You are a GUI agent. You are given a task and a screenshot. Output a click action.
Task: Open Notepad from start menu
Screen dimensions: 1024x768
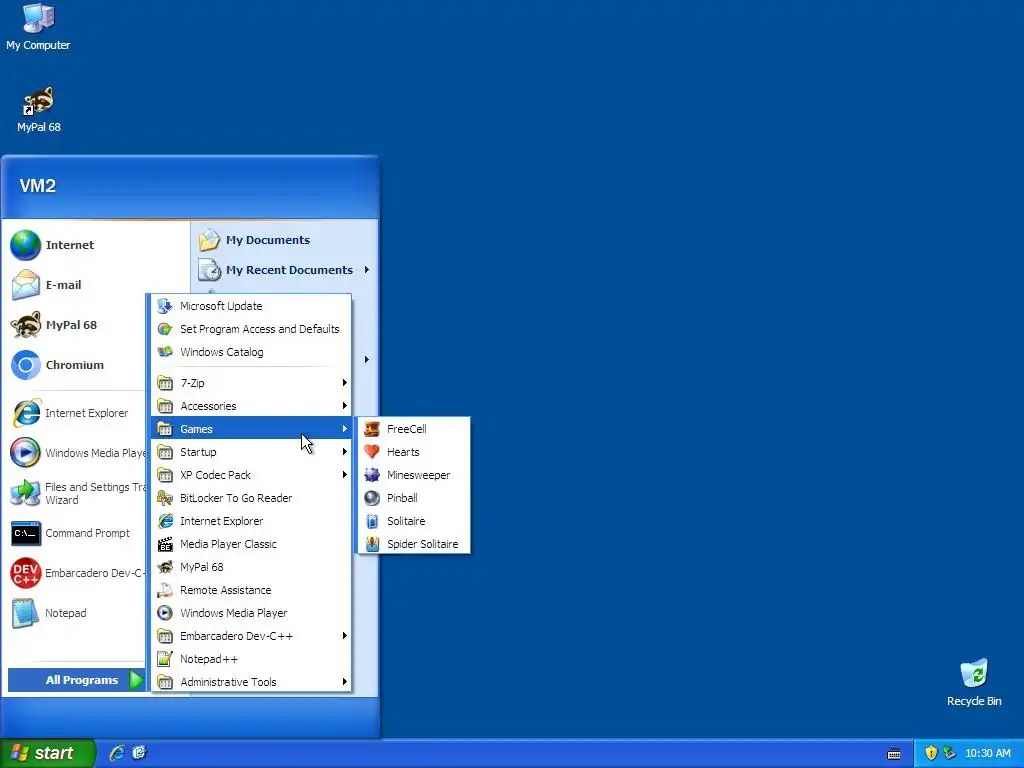pos(76,613)
